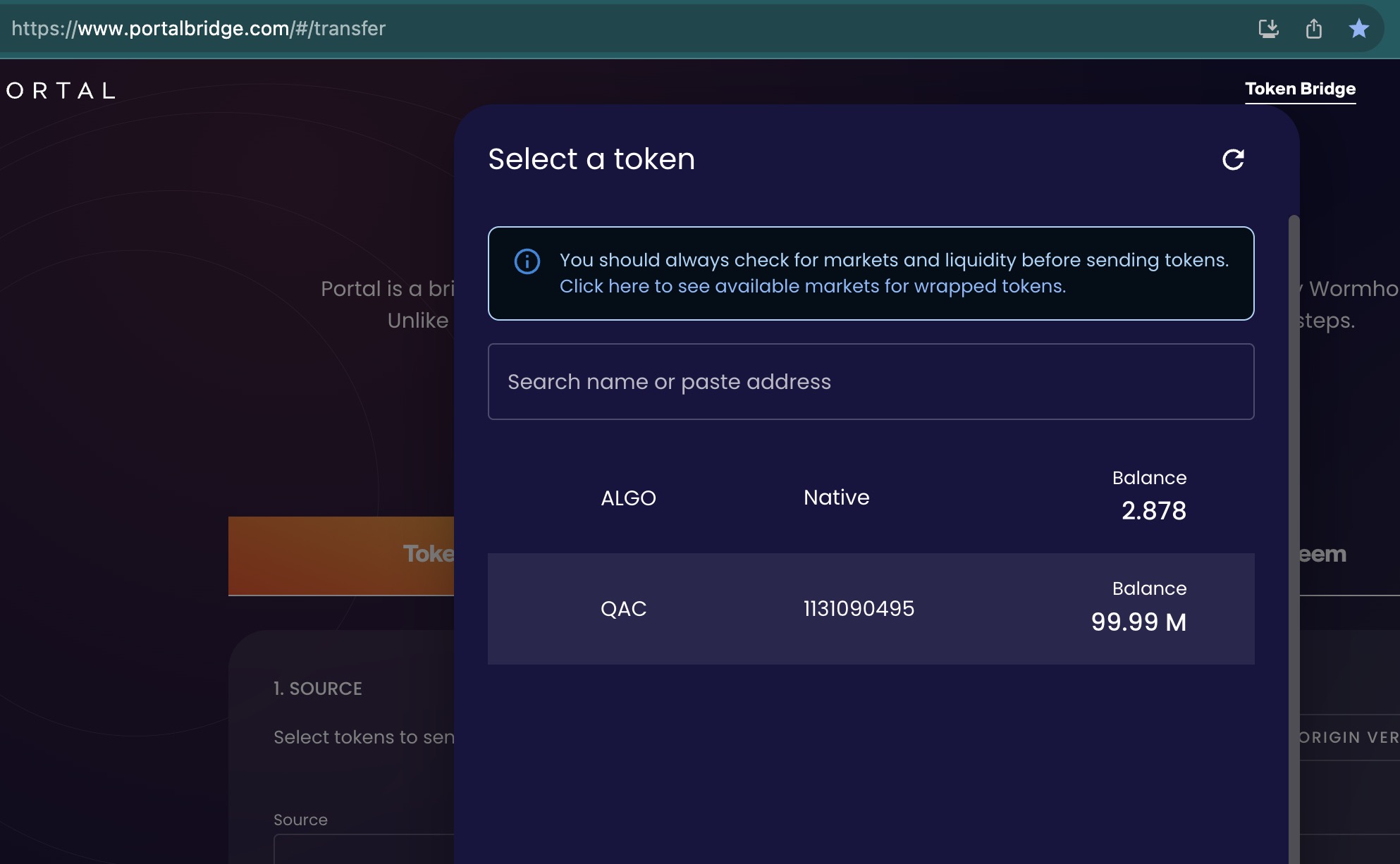The height and width of the screenshot is (864, 1400).
Task: Click the token address 1131090495
Action: (857, 609)
